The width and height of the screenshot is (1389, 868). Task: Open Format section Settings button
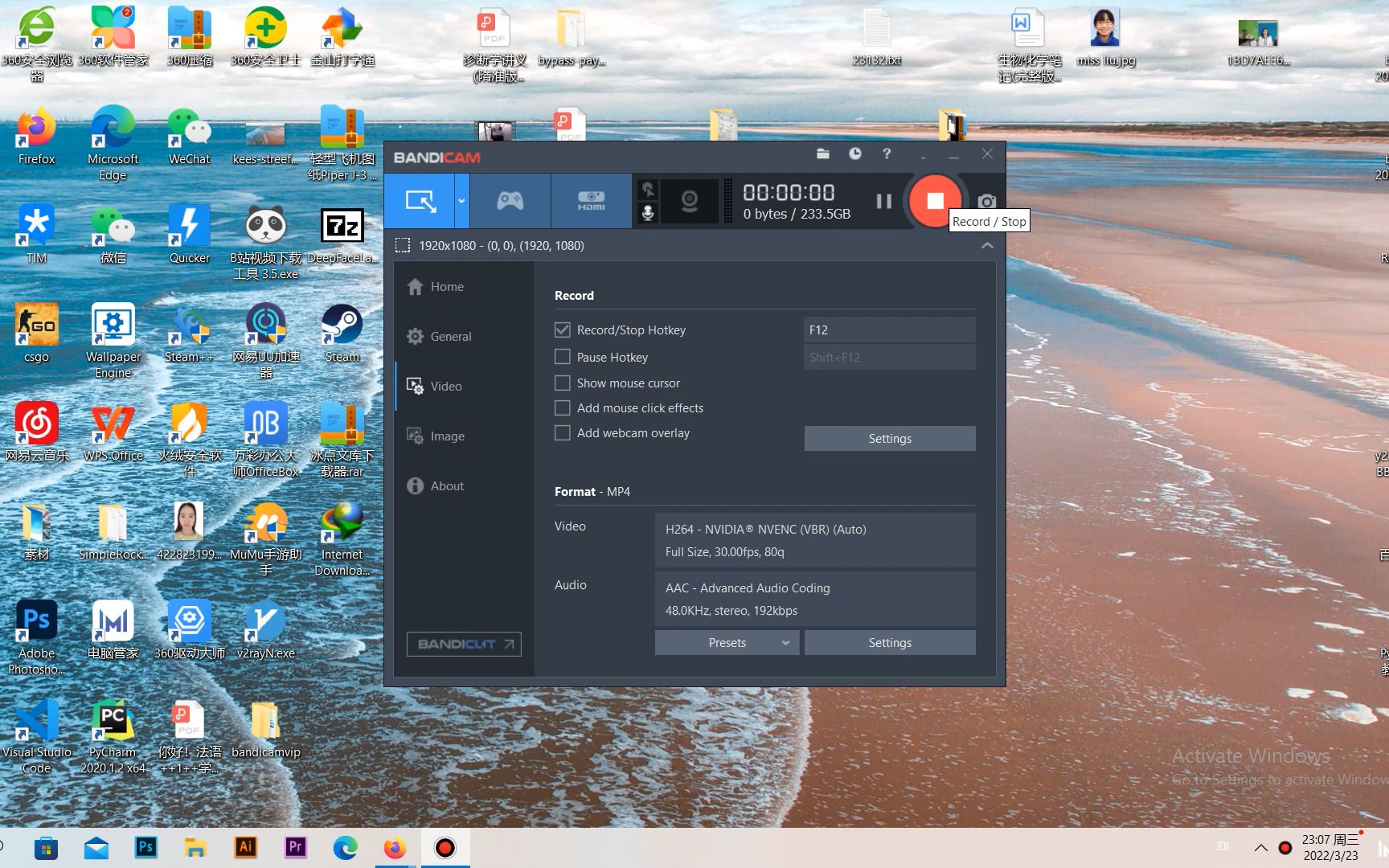tap(890, 643)
